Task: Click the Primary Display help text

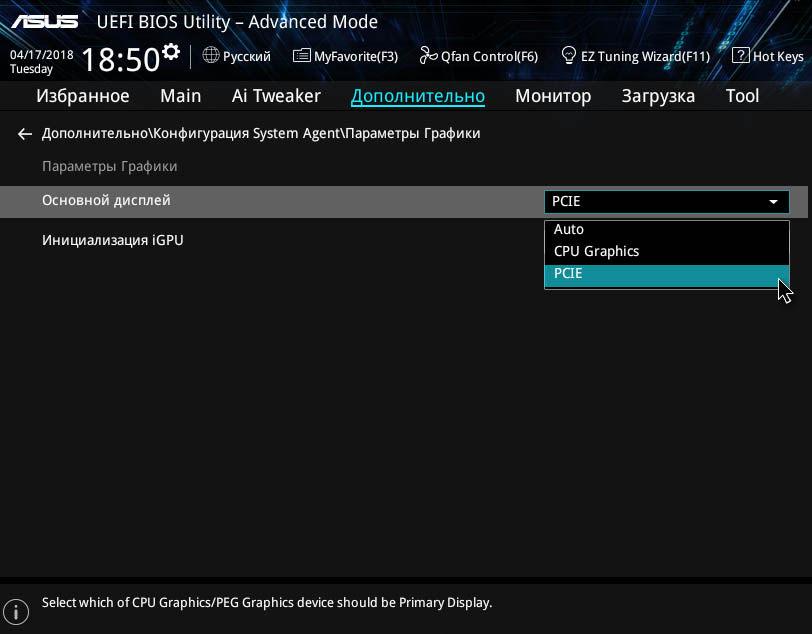Action: [x=267, y=603]
